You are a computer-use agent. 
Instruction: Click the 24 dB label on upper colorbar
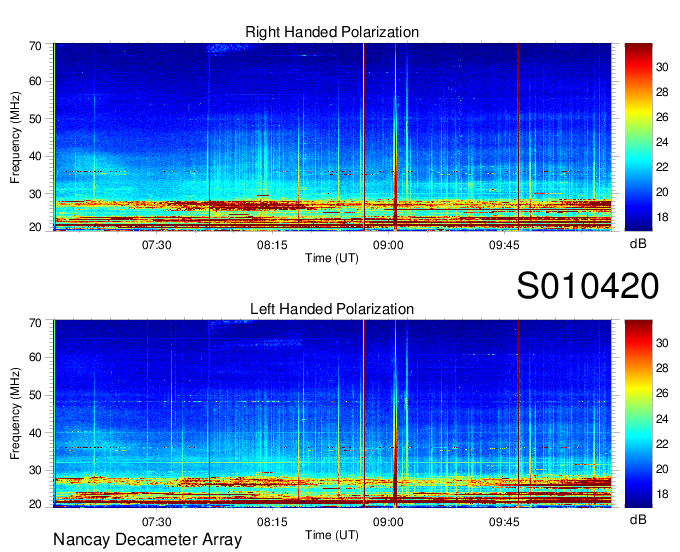coord(662,142)
